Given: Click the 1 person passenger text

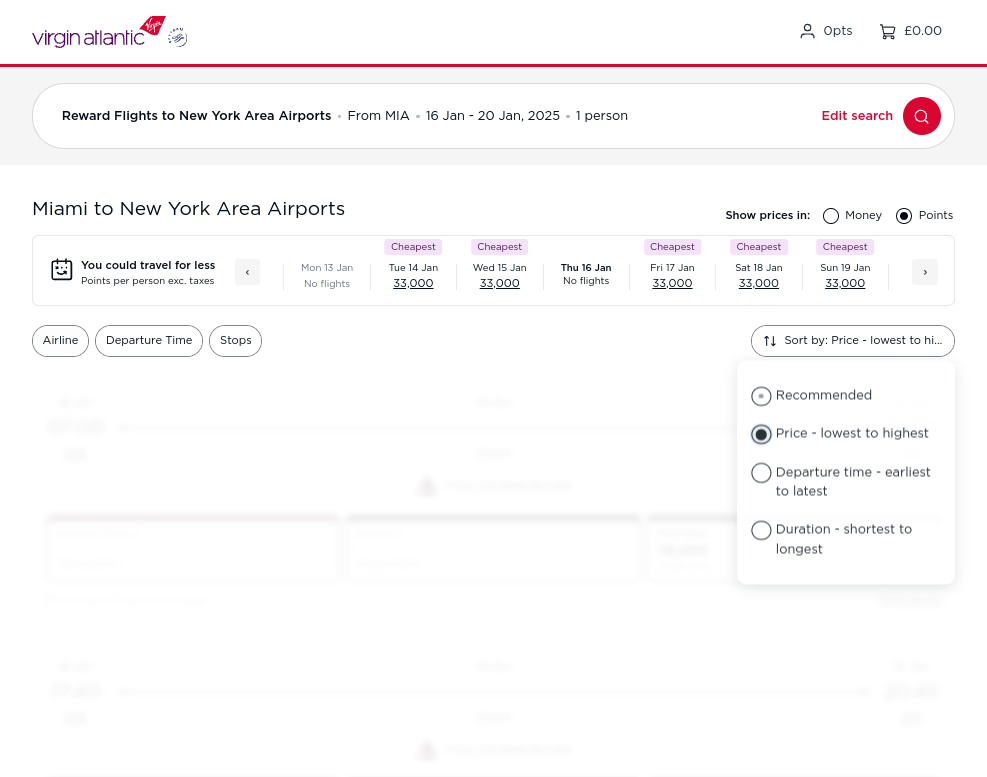Looking at the screenshot, I should pos(602,116).
